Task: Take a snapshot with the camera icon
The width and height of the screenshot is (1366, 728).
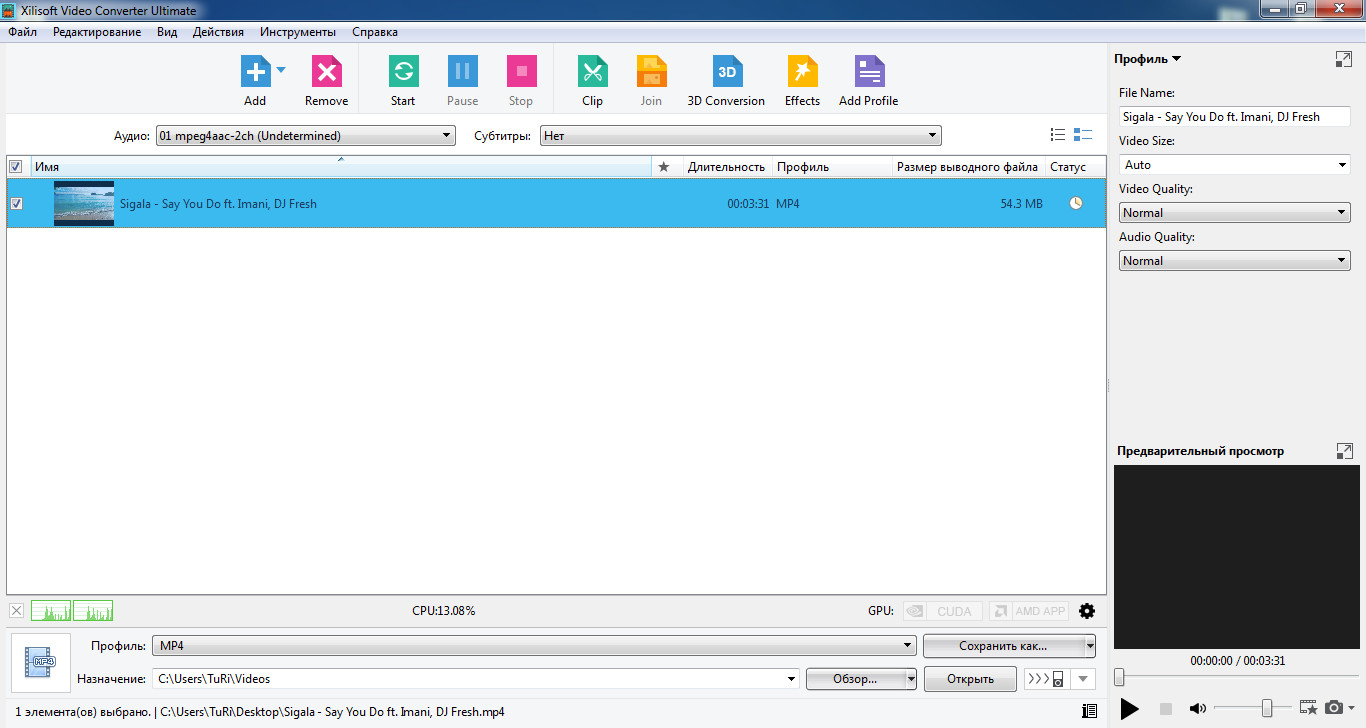Action: click(1334, 708)
